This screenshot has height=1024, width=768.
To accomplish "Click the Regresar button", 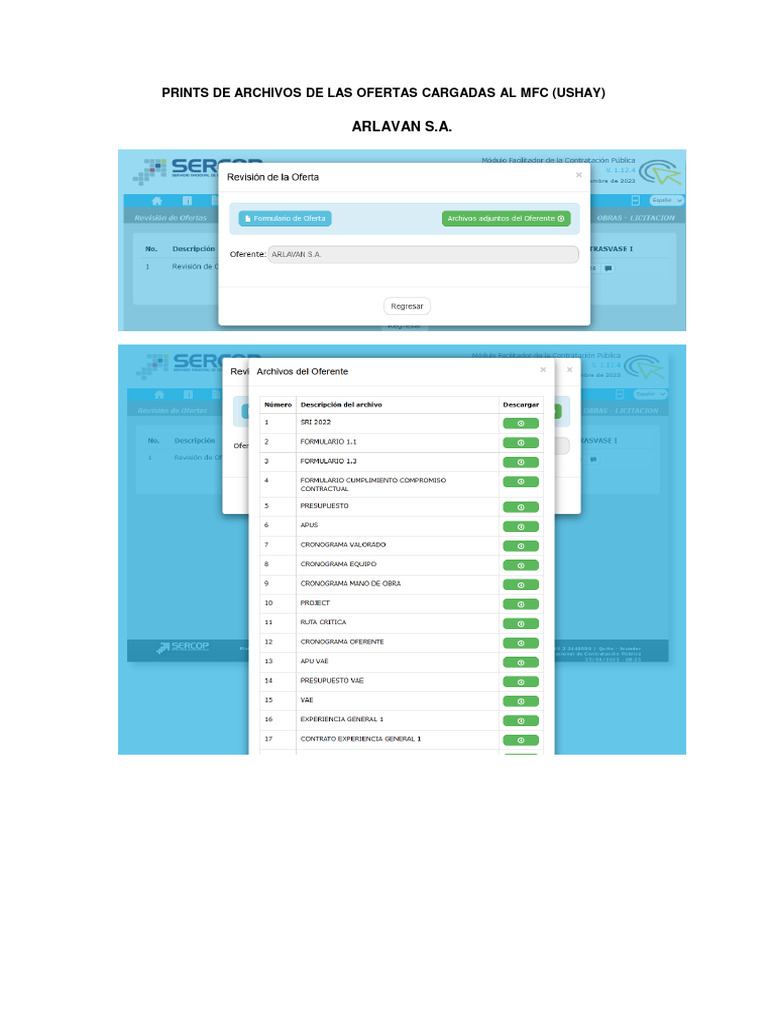I will click(x=407, y=306).
